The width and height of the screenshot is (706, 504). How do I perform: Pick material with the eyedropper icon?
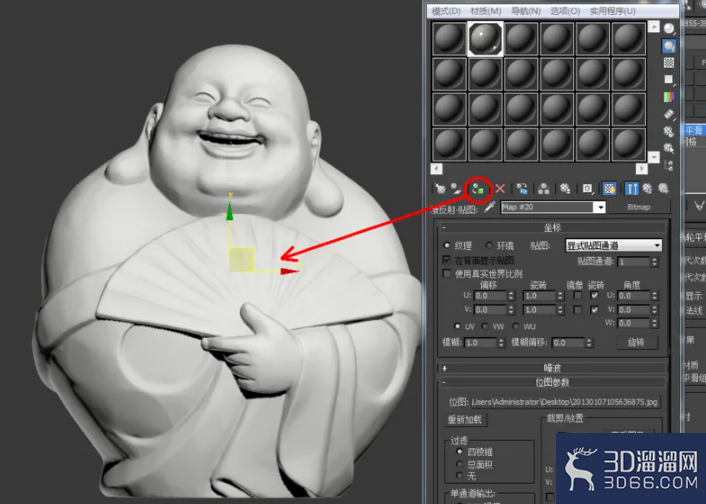tap(489, 207)
